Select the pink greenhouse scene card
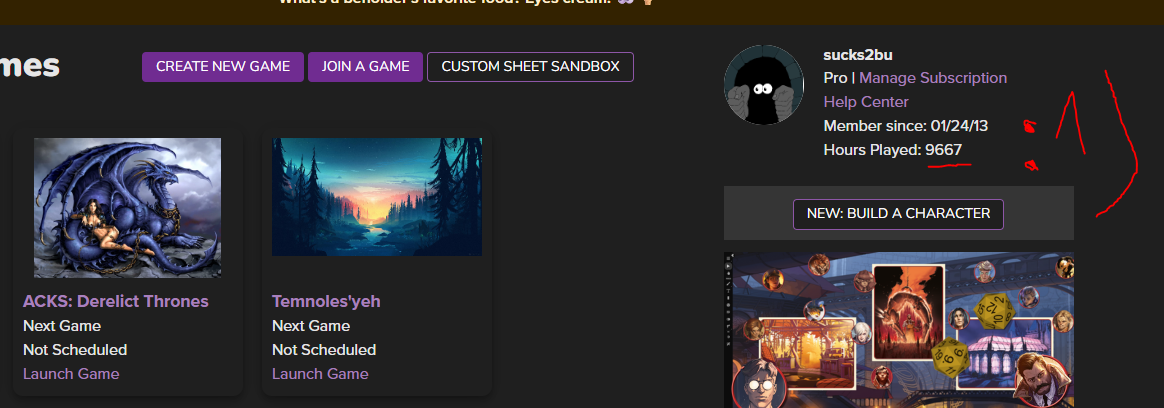Image resolution: width=1164 pixels, height=408 pixels. point(1006,352)
